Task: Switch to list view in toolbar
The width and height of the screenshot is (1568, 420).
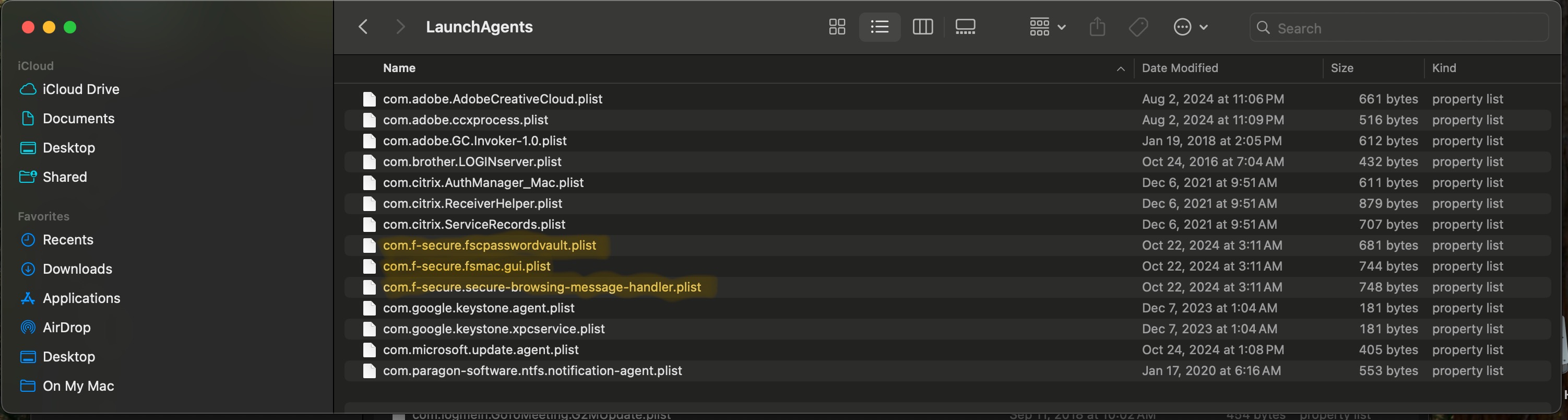Action: pos(880,28)
